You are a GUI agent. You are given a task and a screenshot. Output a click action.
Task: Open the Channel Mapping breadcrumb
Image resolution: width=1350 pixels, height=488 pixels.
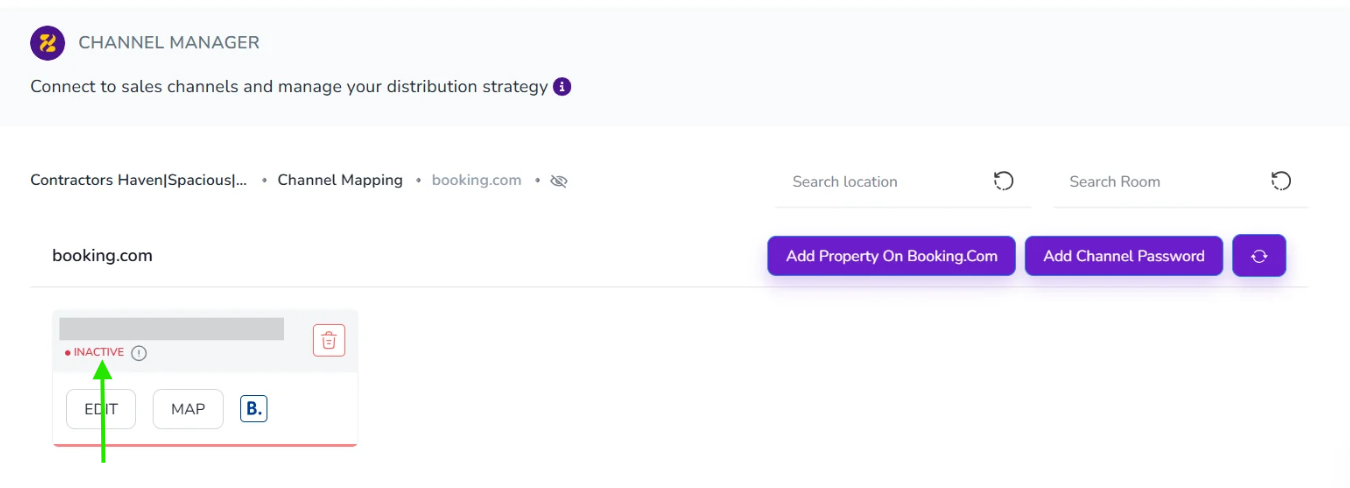[340, 181]
